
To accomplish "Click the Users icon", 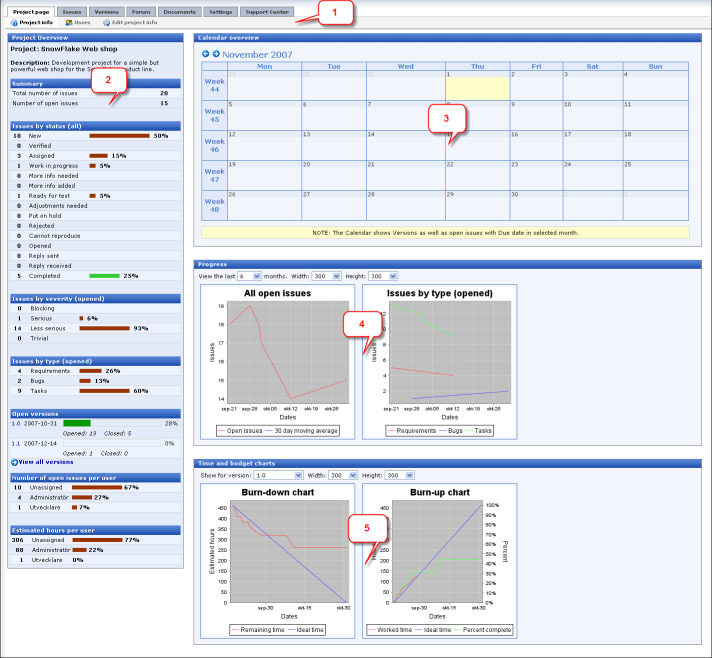I will pyautogui.click(x=69, y=22).
